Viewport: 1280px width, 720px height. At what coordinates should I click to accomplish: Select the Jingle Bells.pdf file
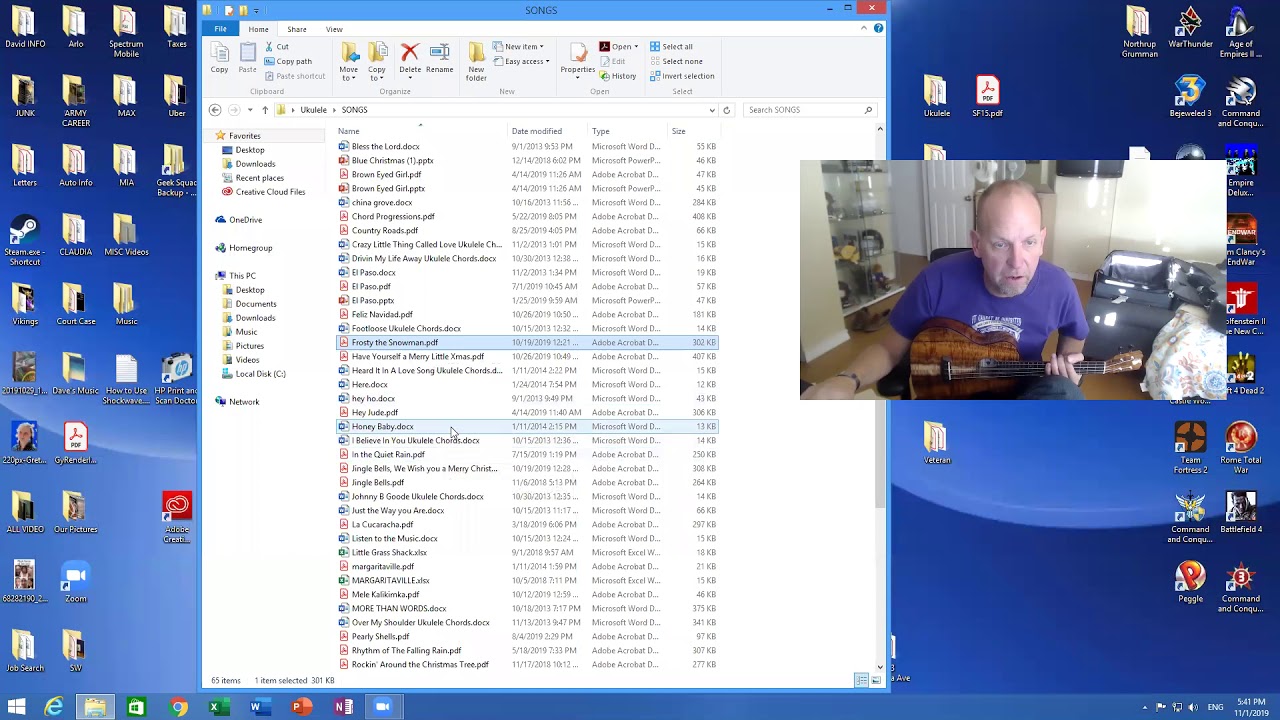click(x=527, y=482)
